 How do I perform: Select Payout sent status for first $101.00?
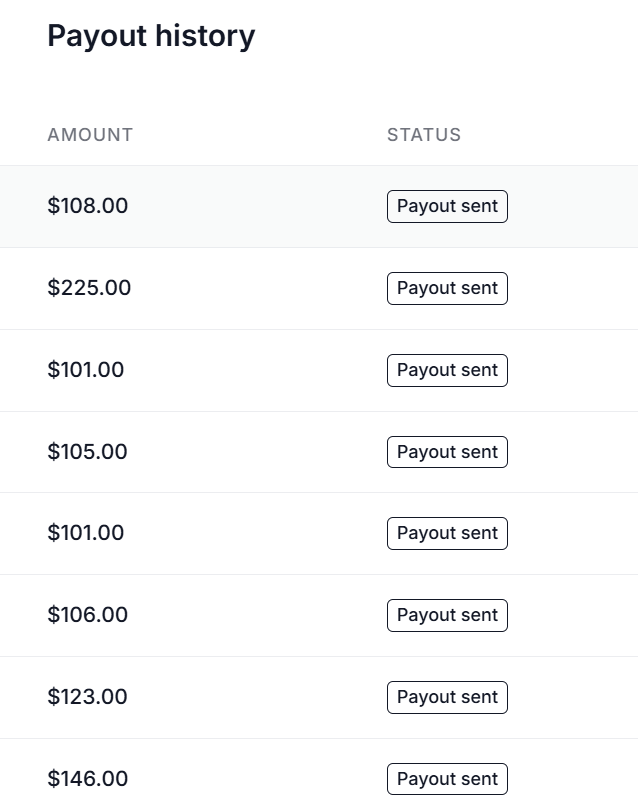(x=447, y=370)
